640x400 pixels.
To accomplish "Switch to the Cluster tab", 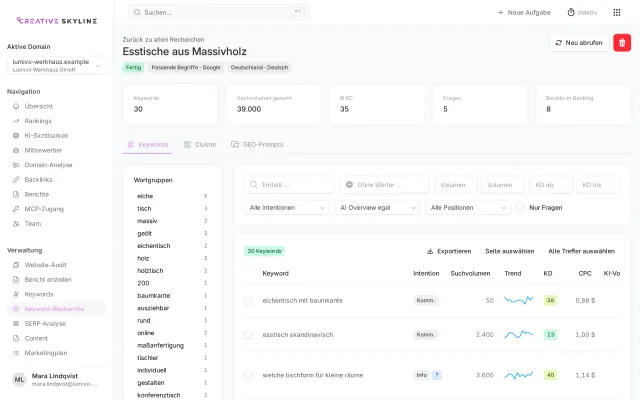I will [x=200, y=144].
